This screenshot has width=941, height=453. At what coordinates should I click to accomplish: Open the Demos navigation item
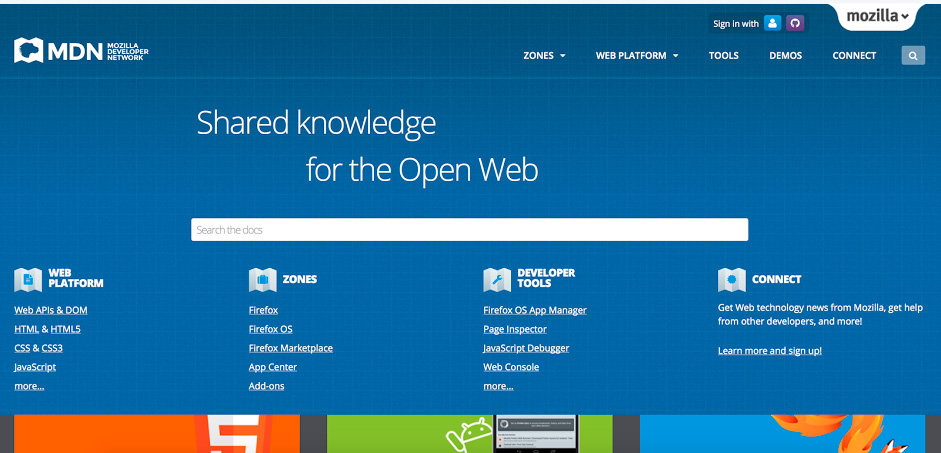(x=786, y=56)
